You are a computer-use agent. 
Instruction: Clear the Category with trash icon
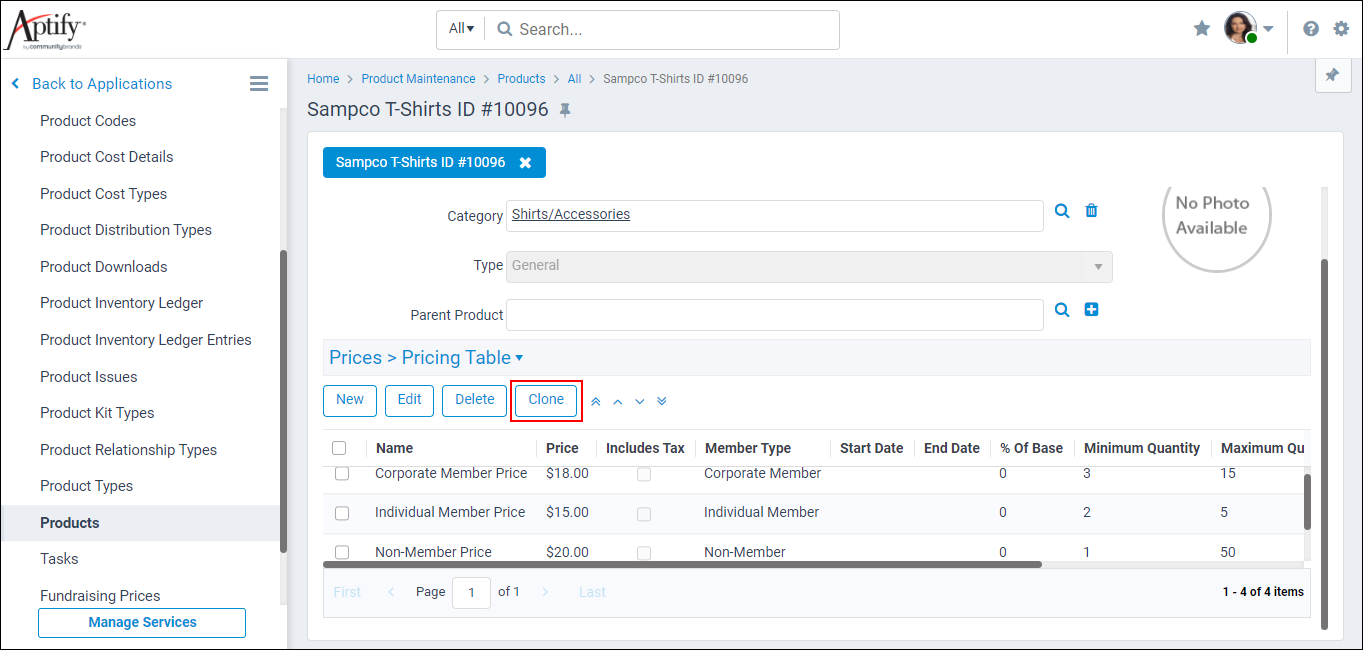[x=1092, y=211]
